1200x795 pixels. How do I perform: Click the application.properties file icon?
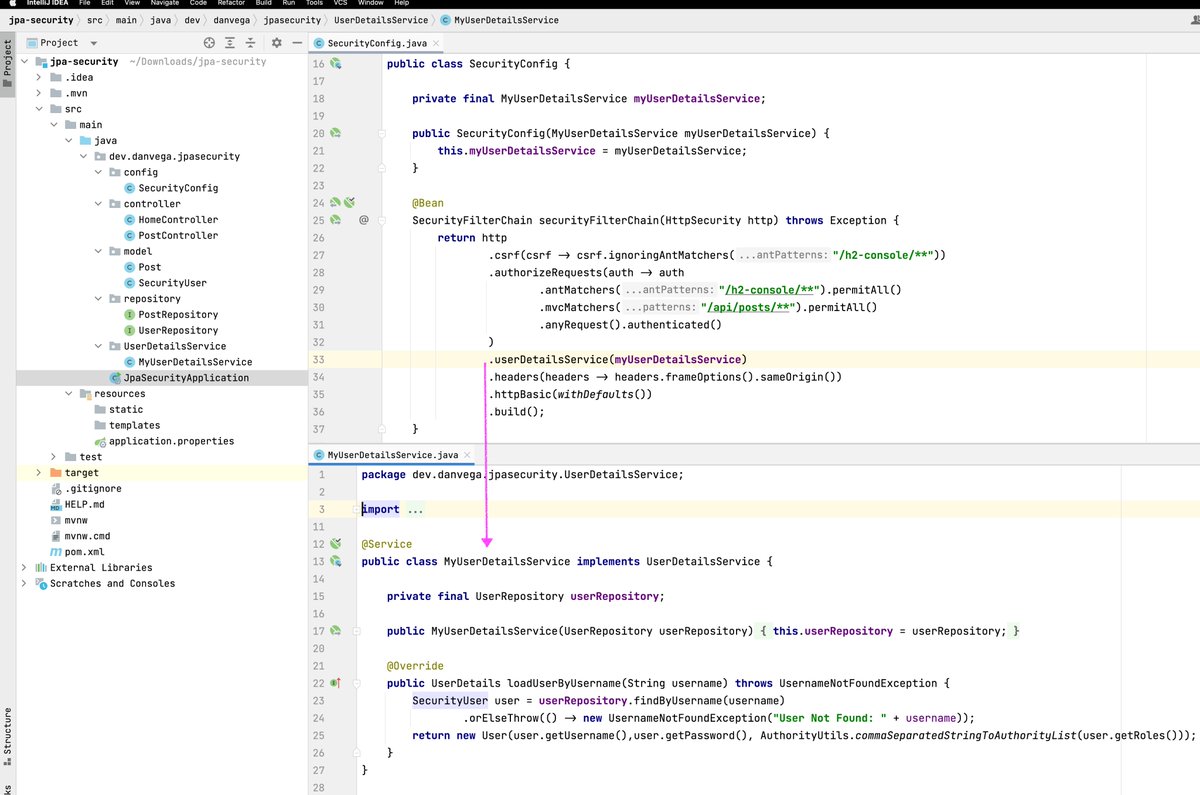pyautogui.click(x=100, y=441)
